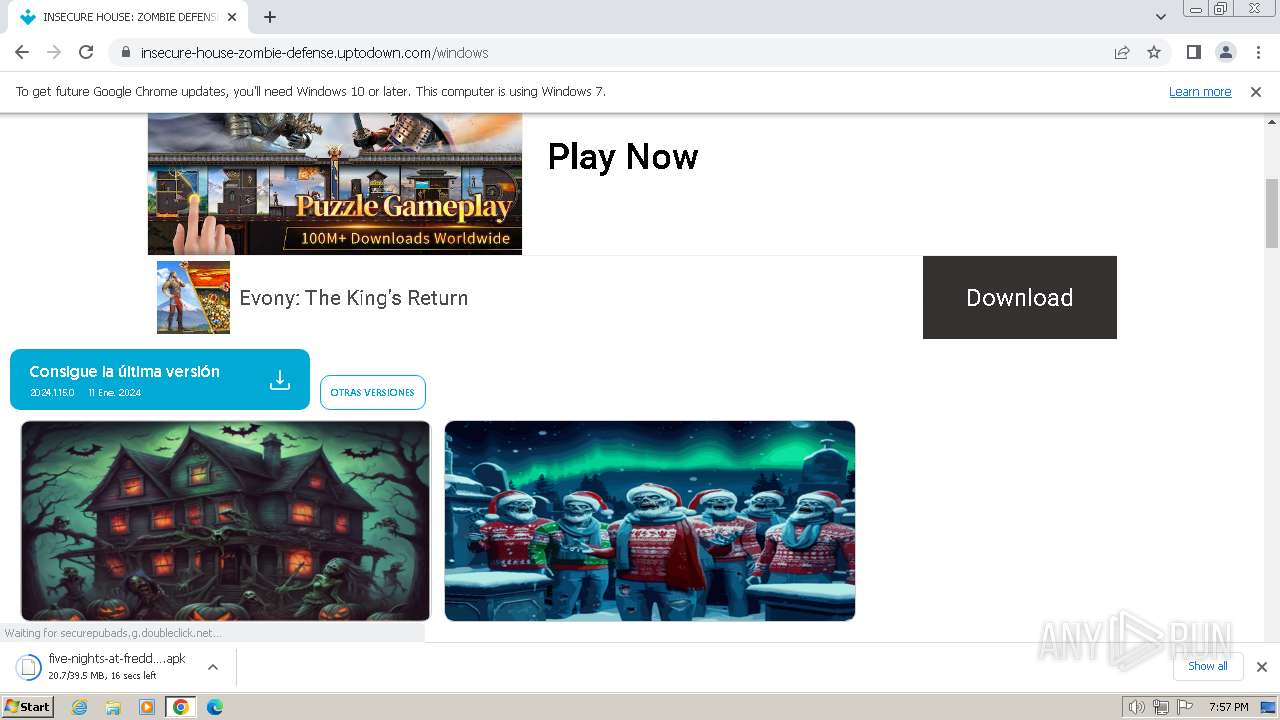Click the Play Now ad headline
Image resolution: width=1280 pixels, height=720 pixels.
click(623, 157)
